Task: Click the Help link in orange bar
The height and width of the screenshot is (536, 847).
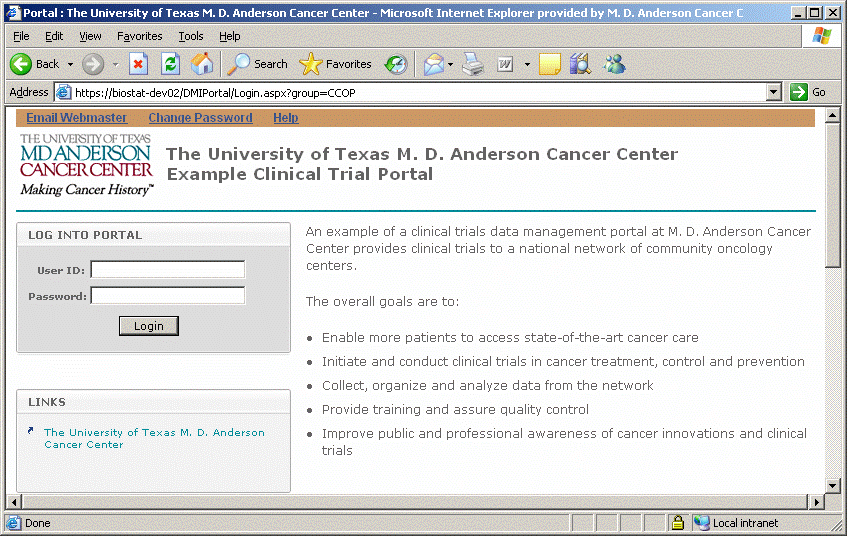Action: point(286,117)
